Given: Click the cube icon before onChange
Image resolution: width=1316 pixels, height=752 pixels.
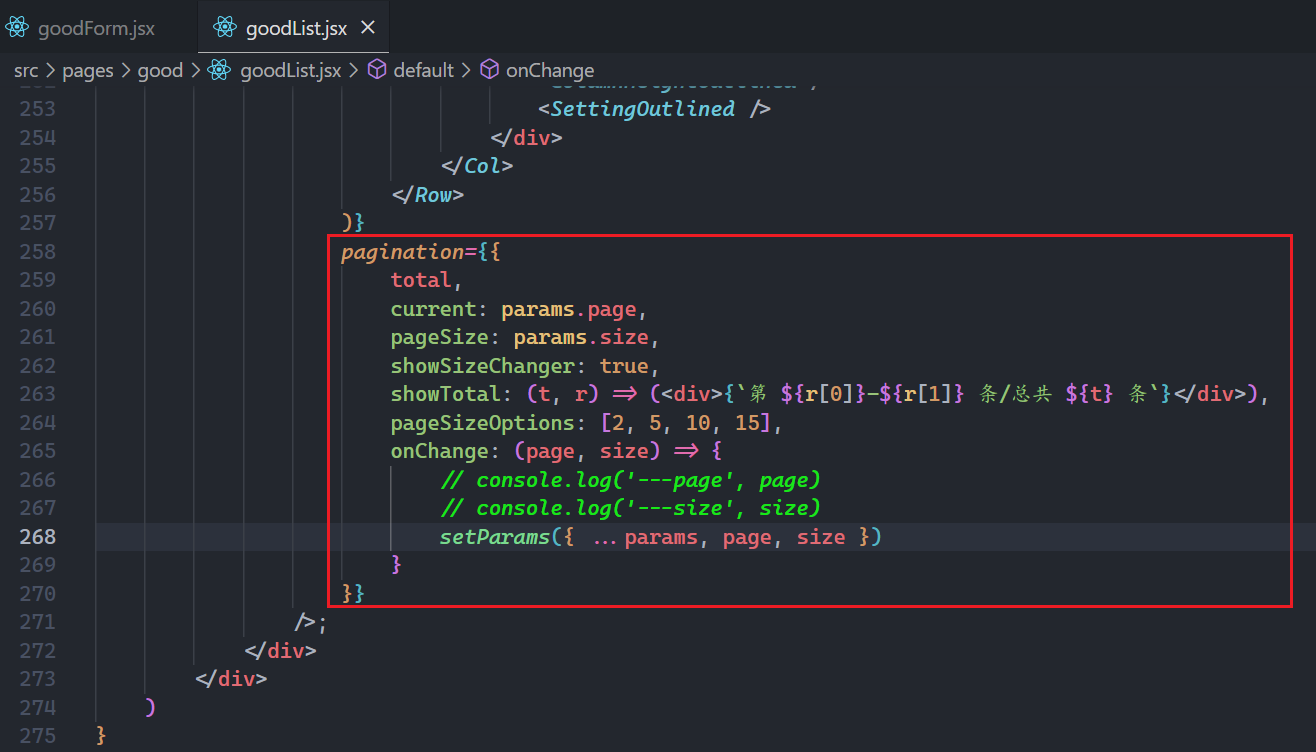Looking at the screenshot, I should tap(490, 70).
